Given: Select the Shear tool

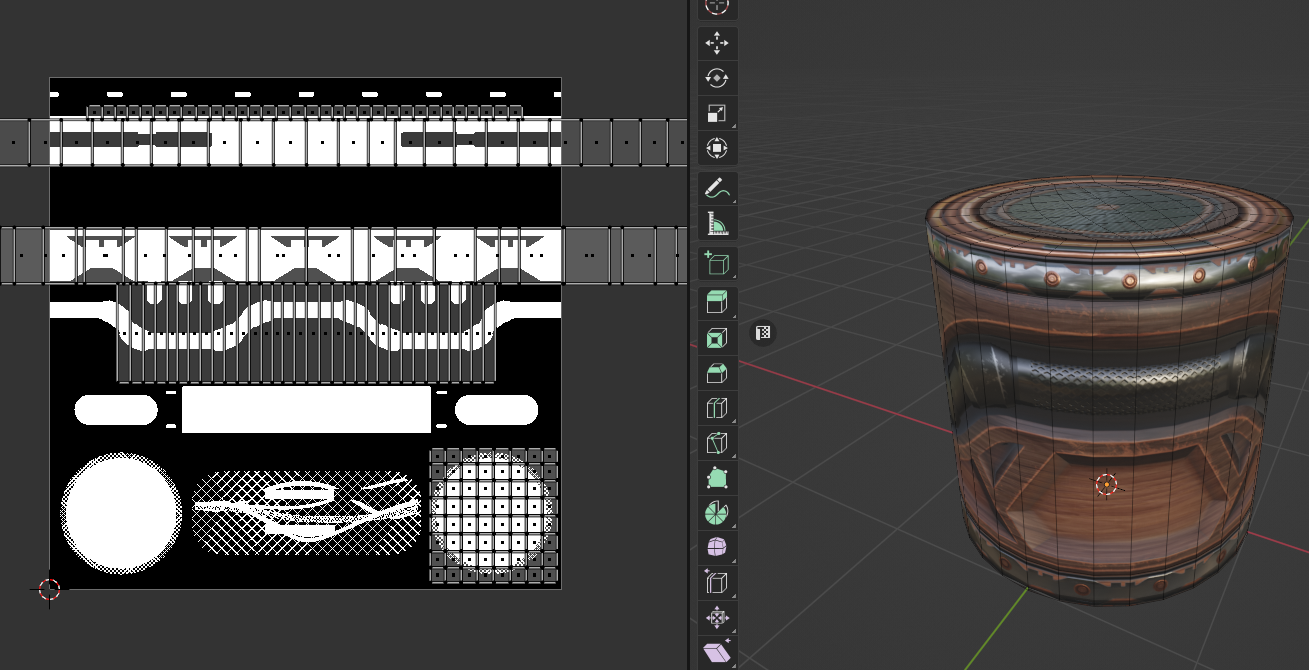Looking at the screenshot, I should pos(717,653).
